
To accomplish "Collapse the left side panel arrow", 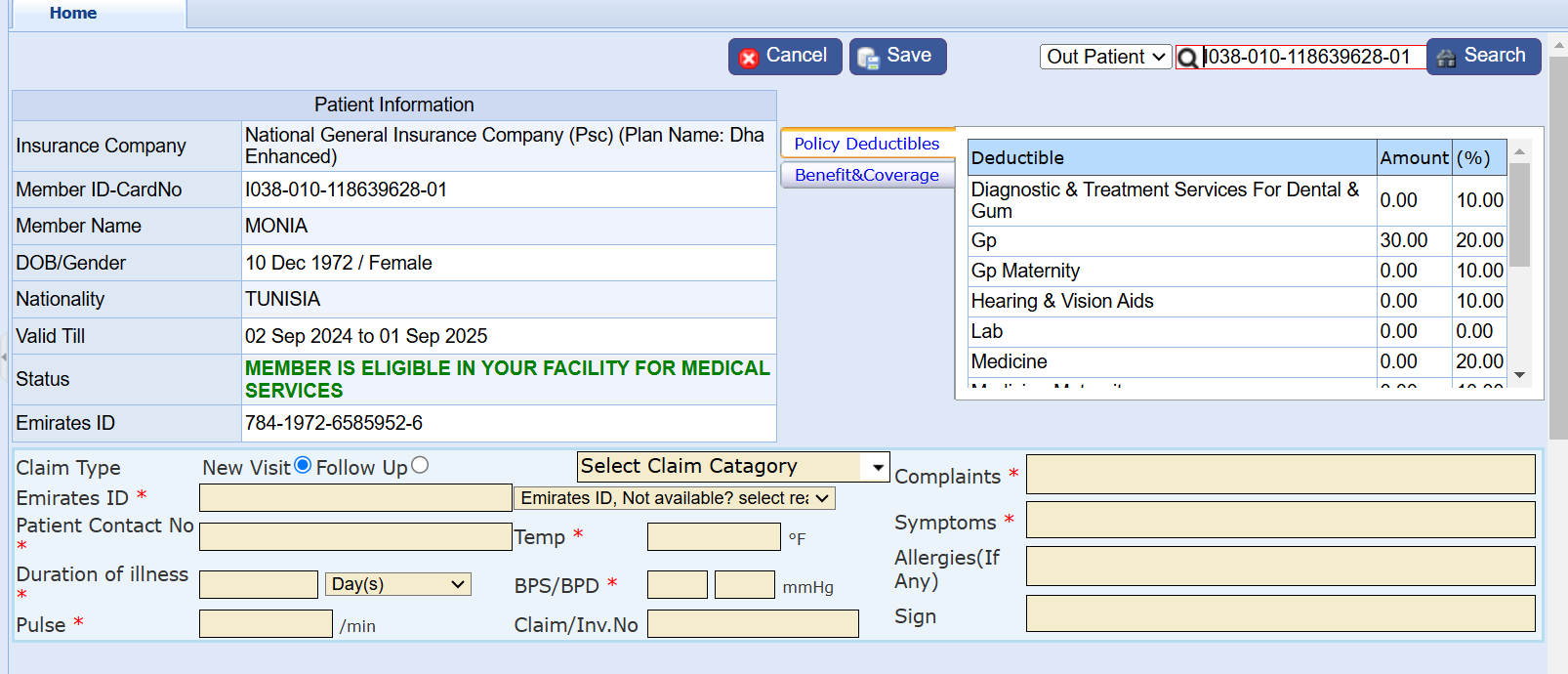I will (x=4, y=358).
